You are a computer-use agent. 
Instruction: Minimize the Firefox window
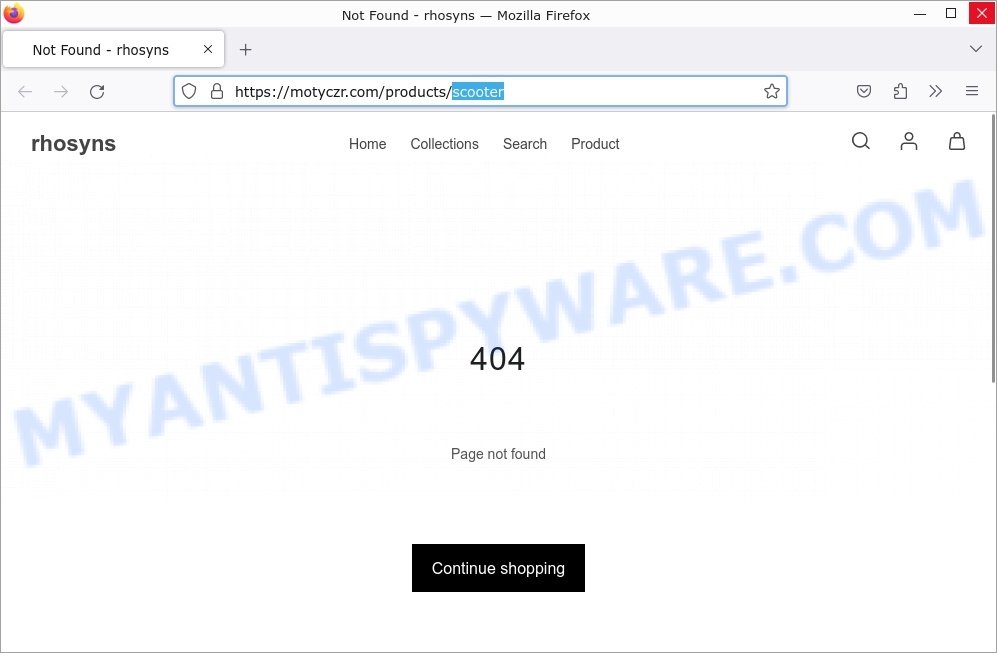tap(920, 13)
